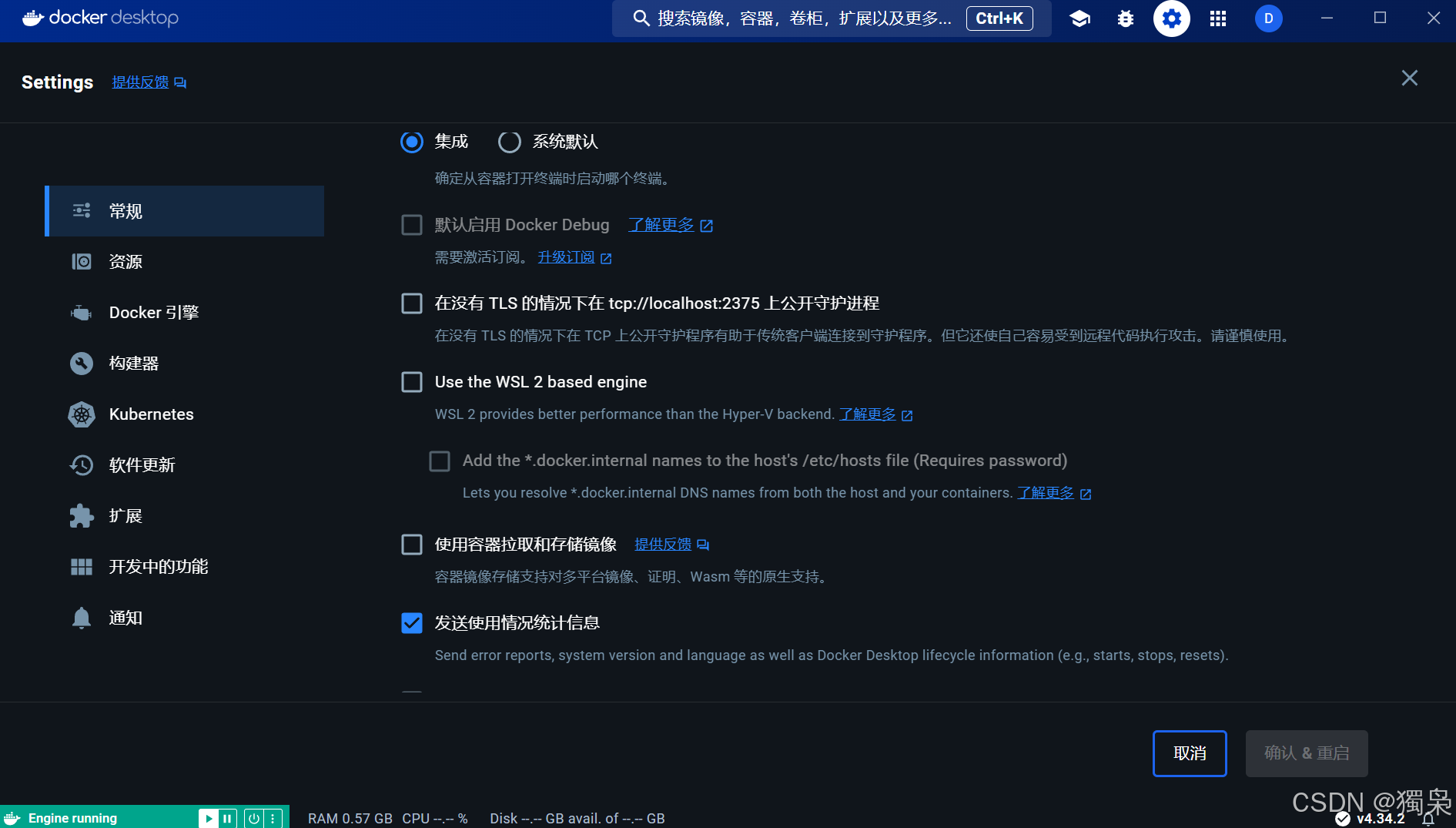
Task: Click the 确认 & 重启 button
Action: click(1307, 753)
